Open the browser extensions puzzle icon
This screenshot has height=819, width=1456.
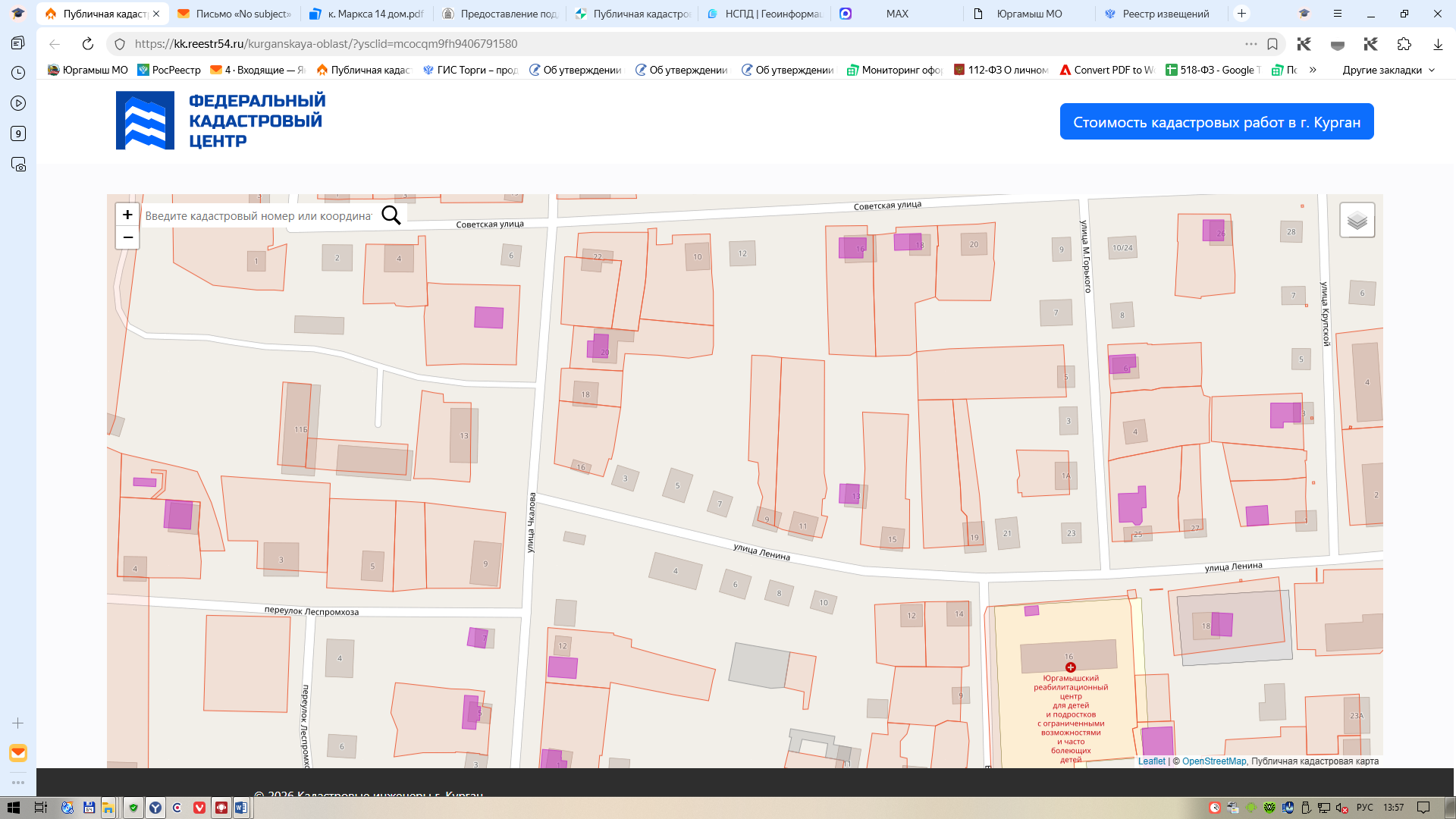(x=1404, y=44)
